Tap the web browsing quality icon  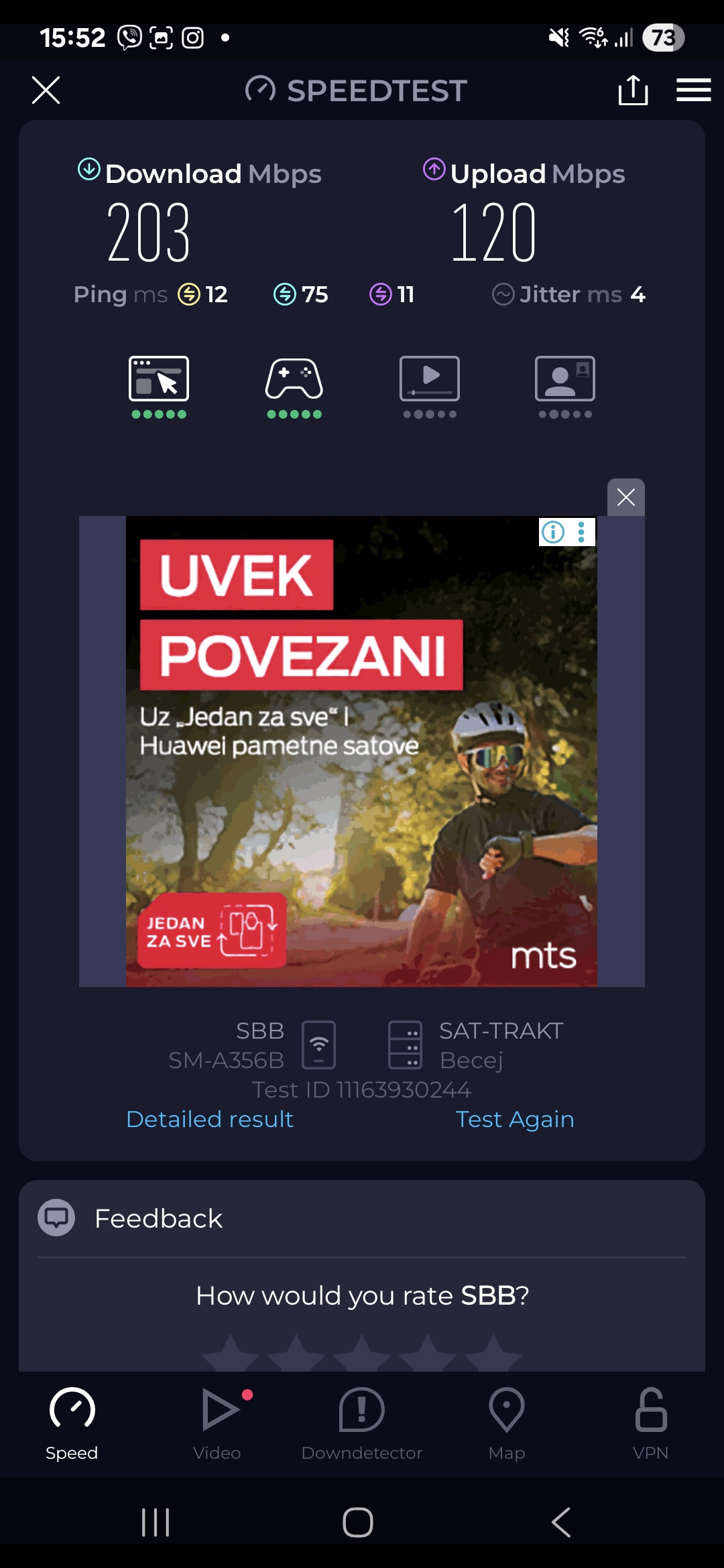point(159,379)
